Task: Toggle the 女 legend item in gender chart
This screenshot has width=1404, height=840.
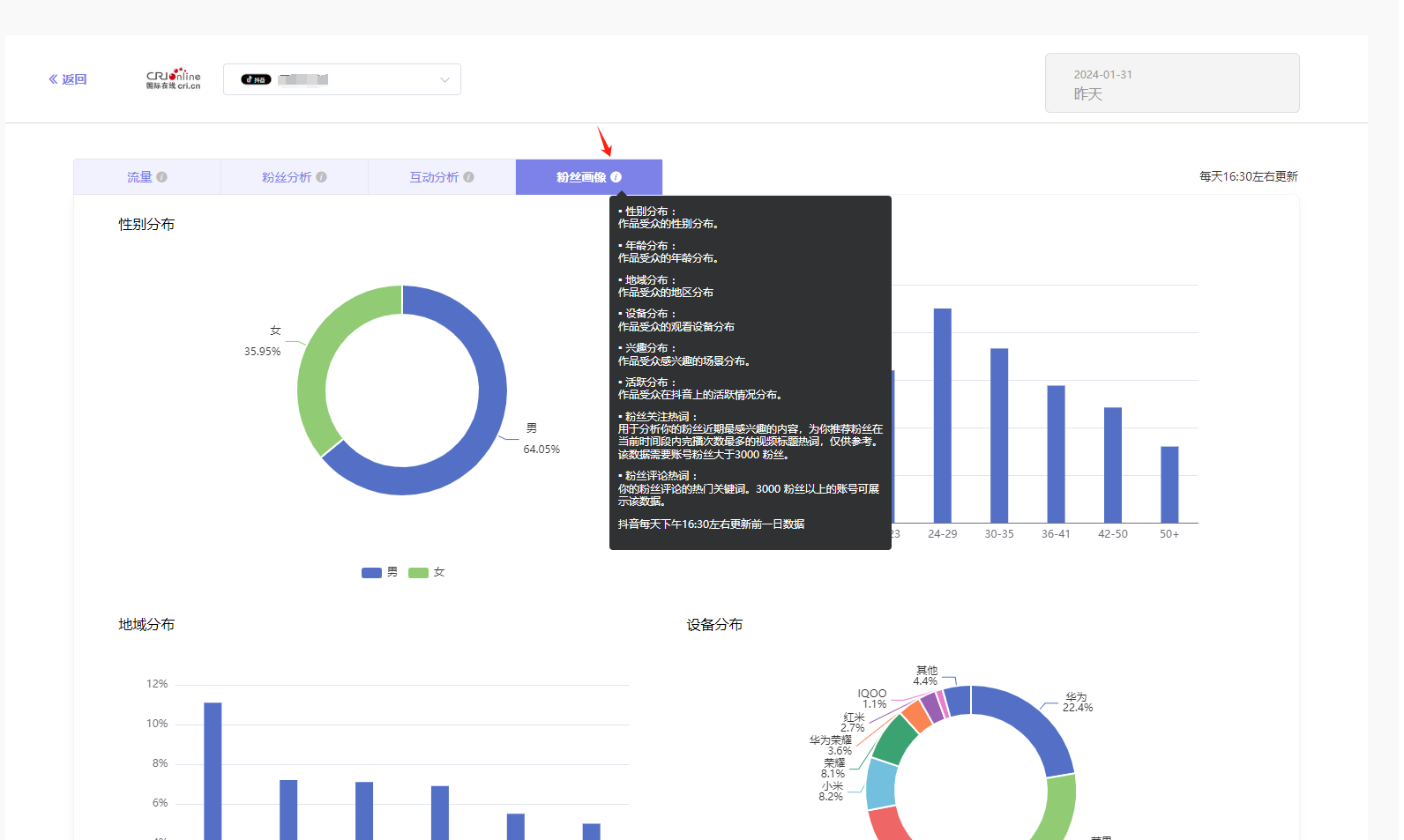Action: click(x=427, y=572)
